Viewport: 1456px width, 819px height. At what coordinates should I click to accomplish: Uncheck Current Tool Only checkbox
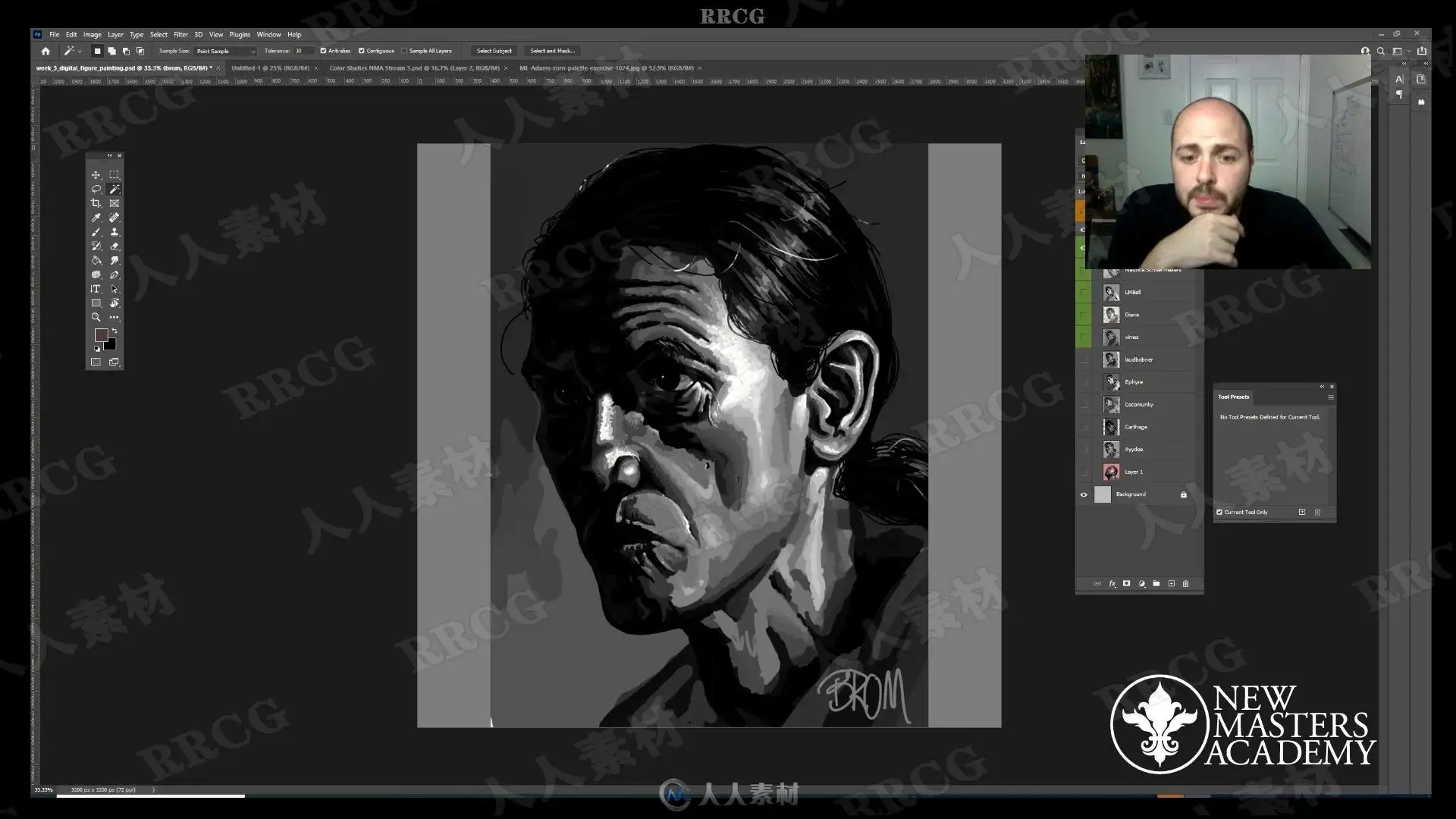(1219, 513)
